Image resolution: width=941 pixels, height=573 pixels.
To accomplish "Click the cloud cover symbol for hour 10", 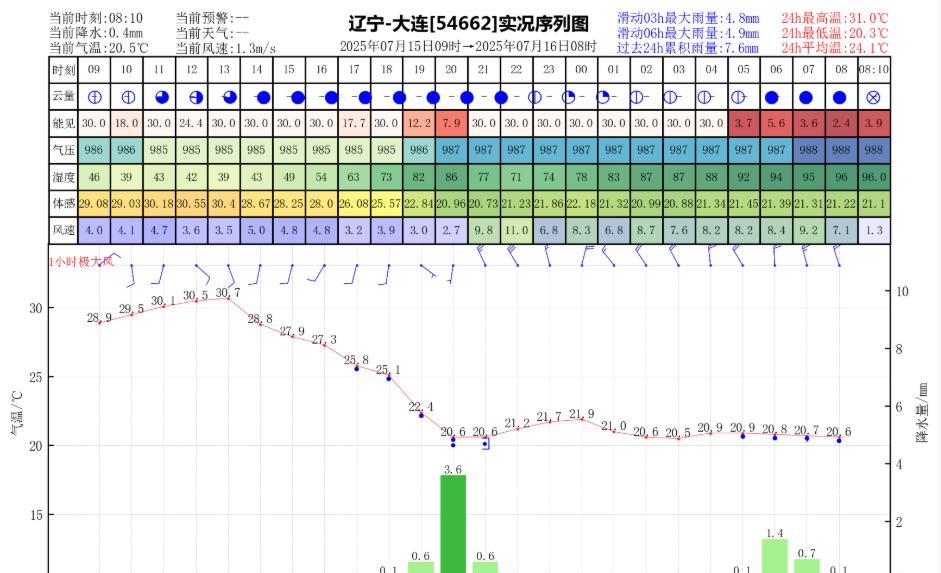I will coord(128,97).
